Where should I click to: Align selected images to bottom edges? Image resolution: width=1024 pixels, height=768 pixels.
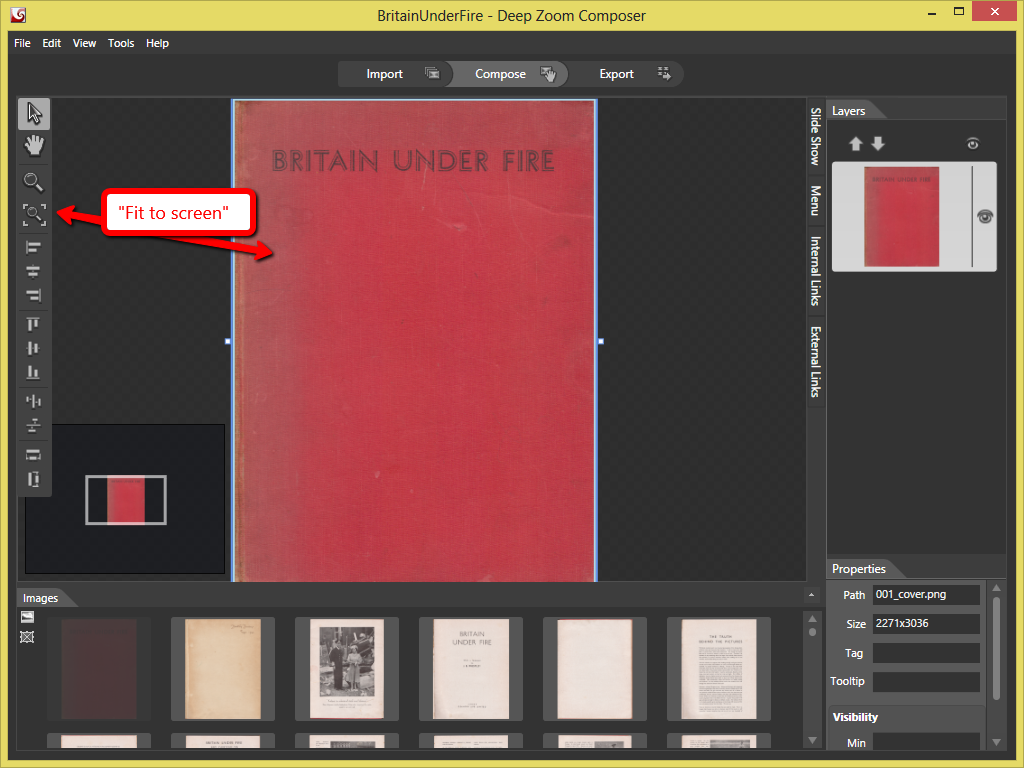click(33, 372)
